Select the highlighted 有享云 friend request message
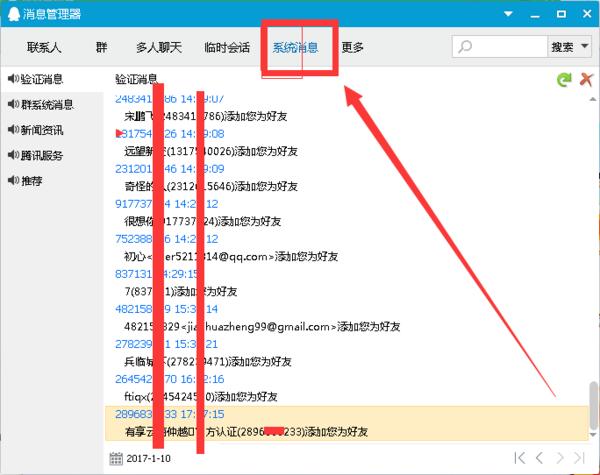The width and height of the screenshot is (600, 475). [x=246, y=432]
